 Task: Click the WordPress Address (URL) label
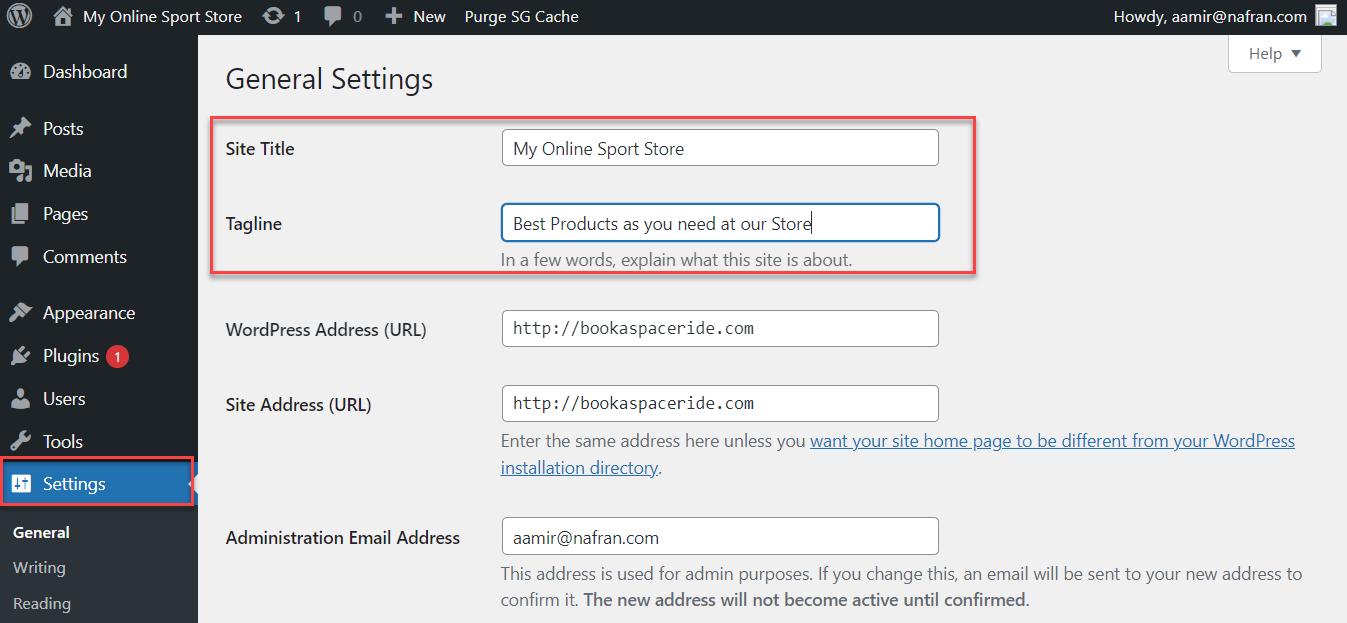[x=326, y=329]
